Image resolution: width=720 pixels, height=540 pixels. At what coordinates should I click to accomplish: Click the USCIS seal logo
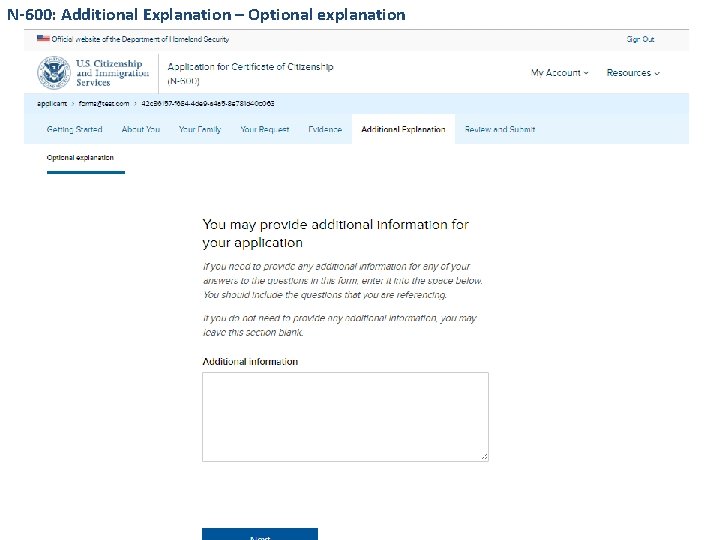tap(54, 73)
